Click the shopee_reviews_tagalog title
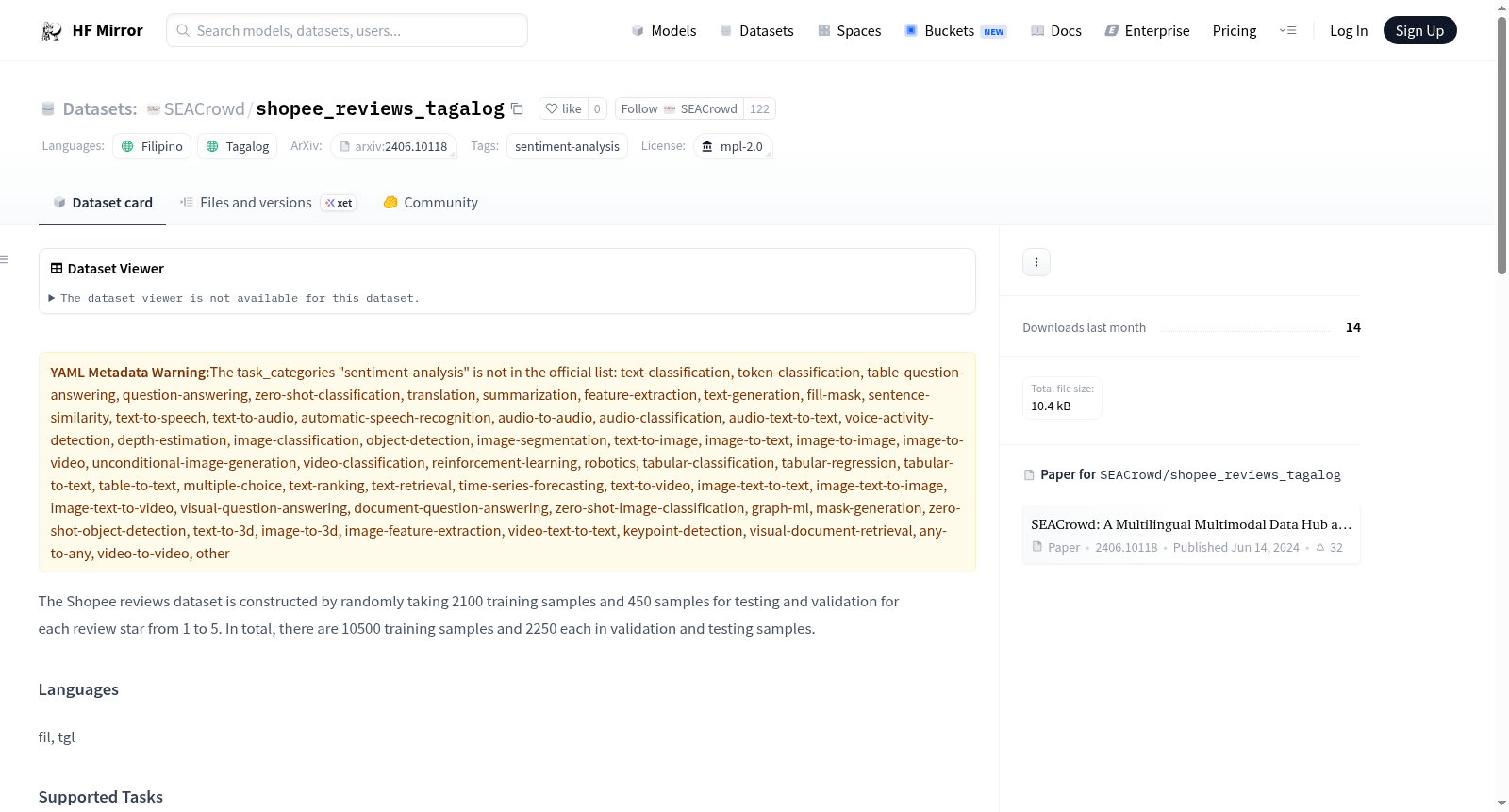This screenshot has width=1509, height=812. pyautogui.click(x=380, y=108)
